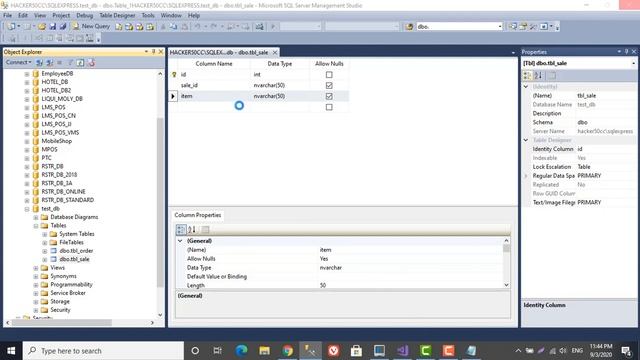Viewport: 640px width, 360px height.
Task: Select the RSTR_DB_ONLINE database
Action: 63,191
